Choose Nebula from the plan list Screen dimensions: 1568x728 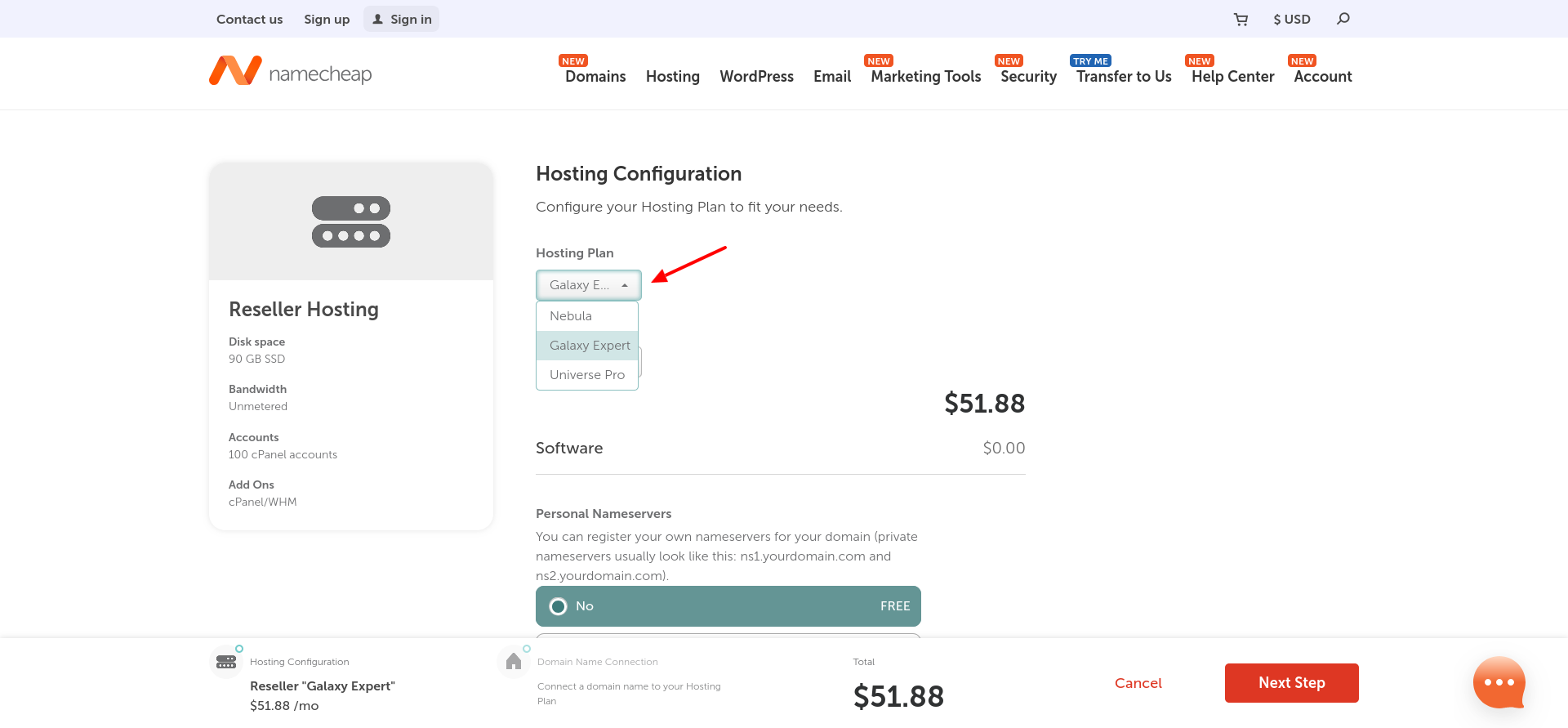[587, 316]
